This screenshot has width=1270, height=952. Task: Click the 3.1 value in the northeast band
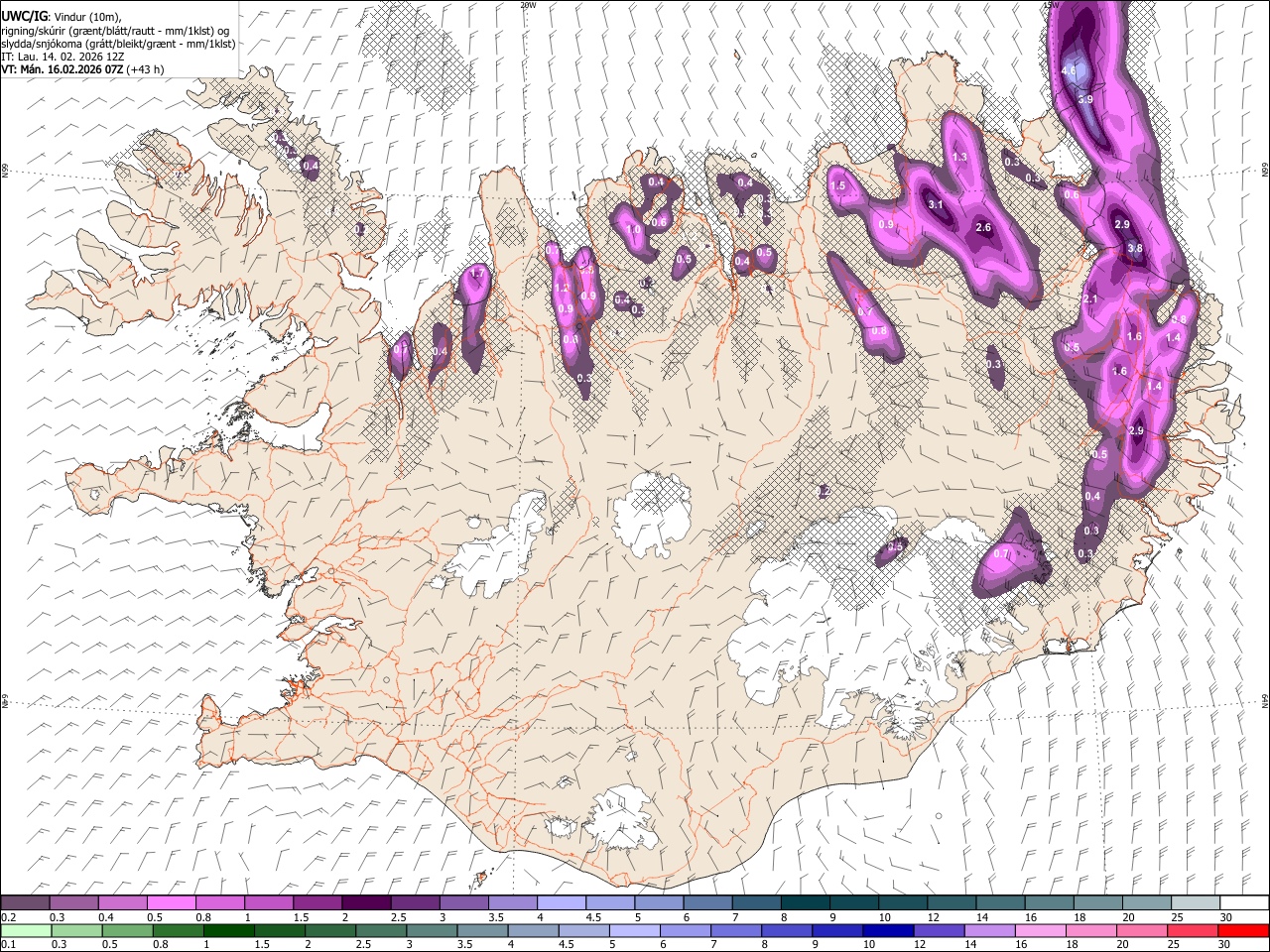[936, 204]
